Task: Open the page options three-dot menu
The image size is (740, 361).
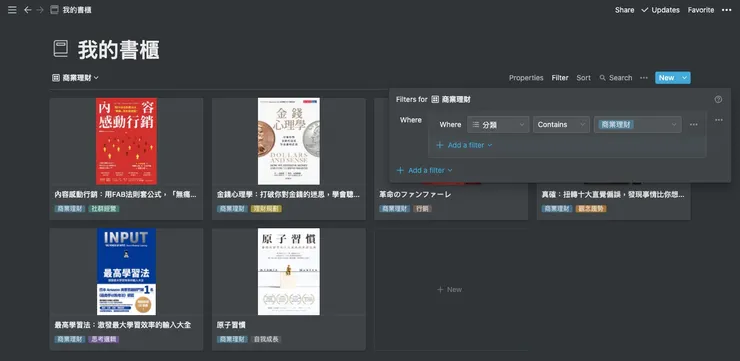Action: (726, 10)
